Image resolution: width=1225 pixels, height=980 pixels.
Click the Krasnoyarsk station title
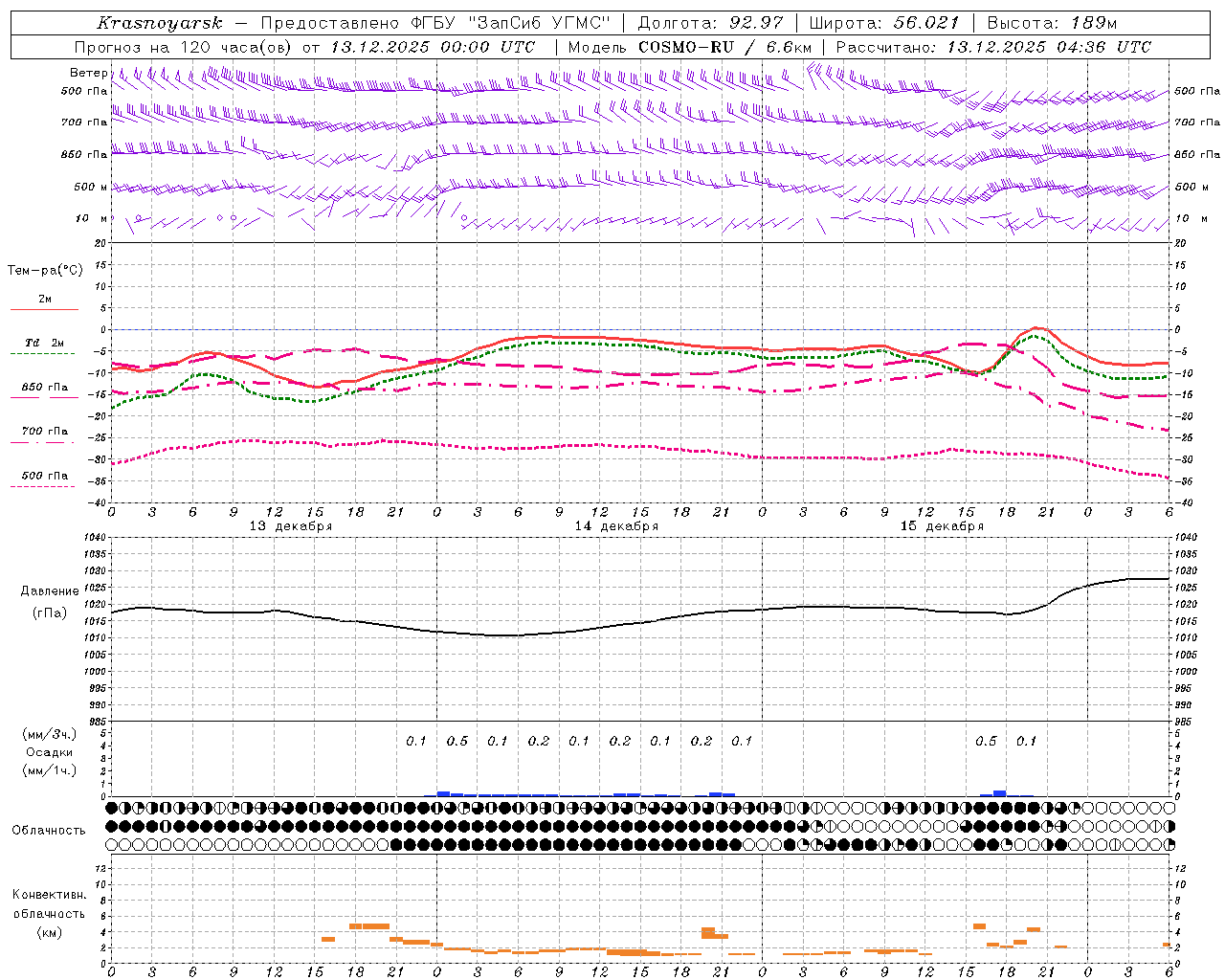pyautogui.click(x=160, y=23)
